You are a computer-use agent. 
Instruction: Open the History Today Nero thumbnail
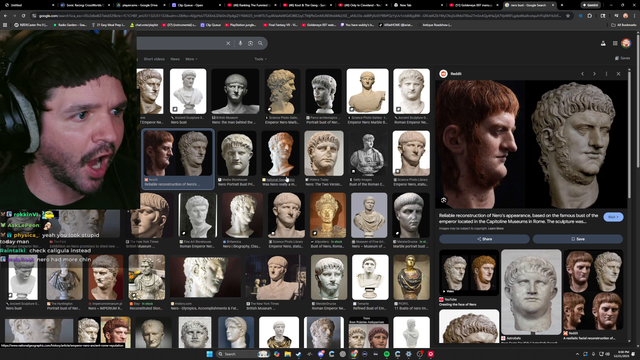324,153
